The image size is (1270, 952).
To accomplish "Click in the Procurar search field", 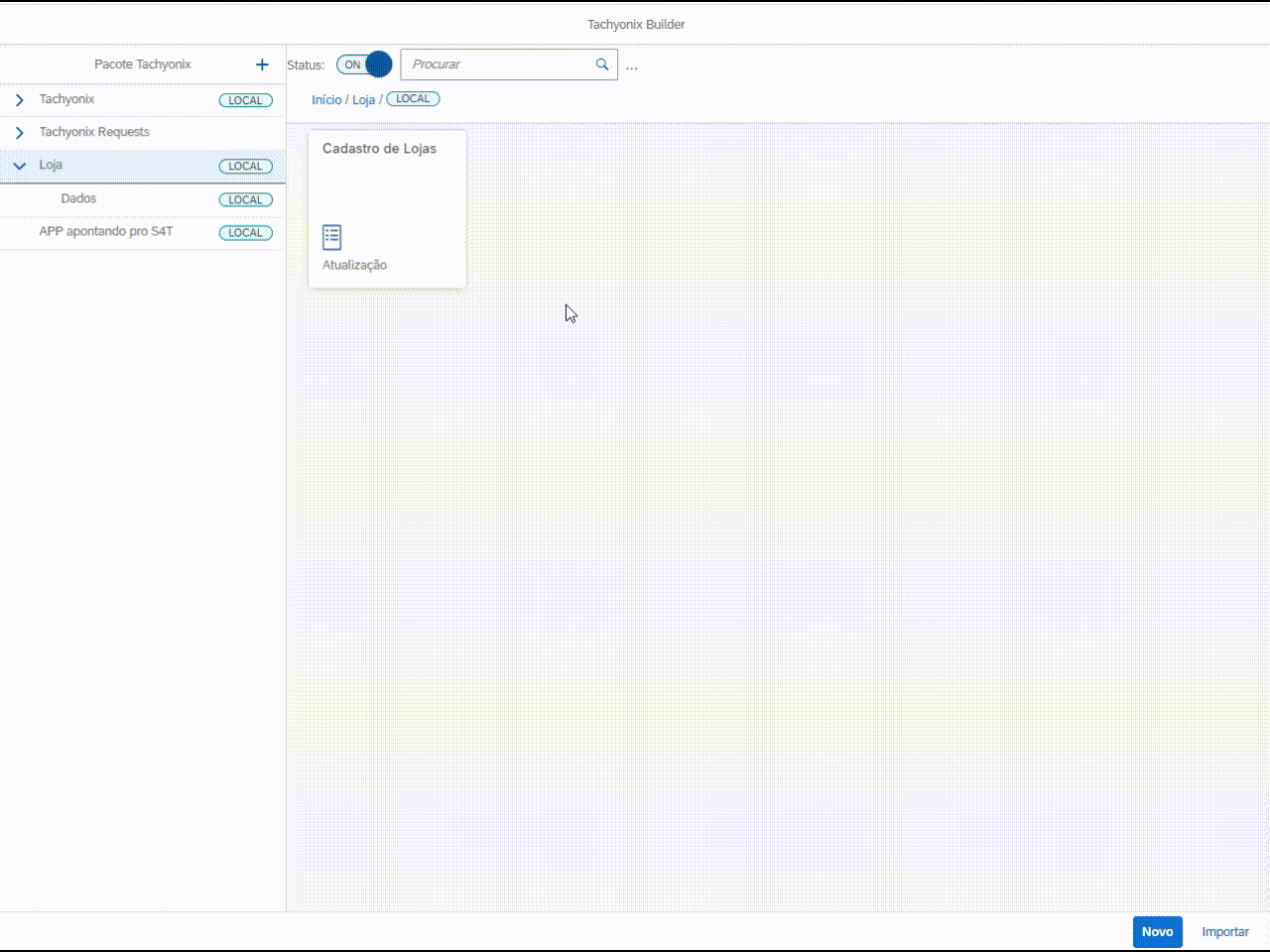I will 496,64.
